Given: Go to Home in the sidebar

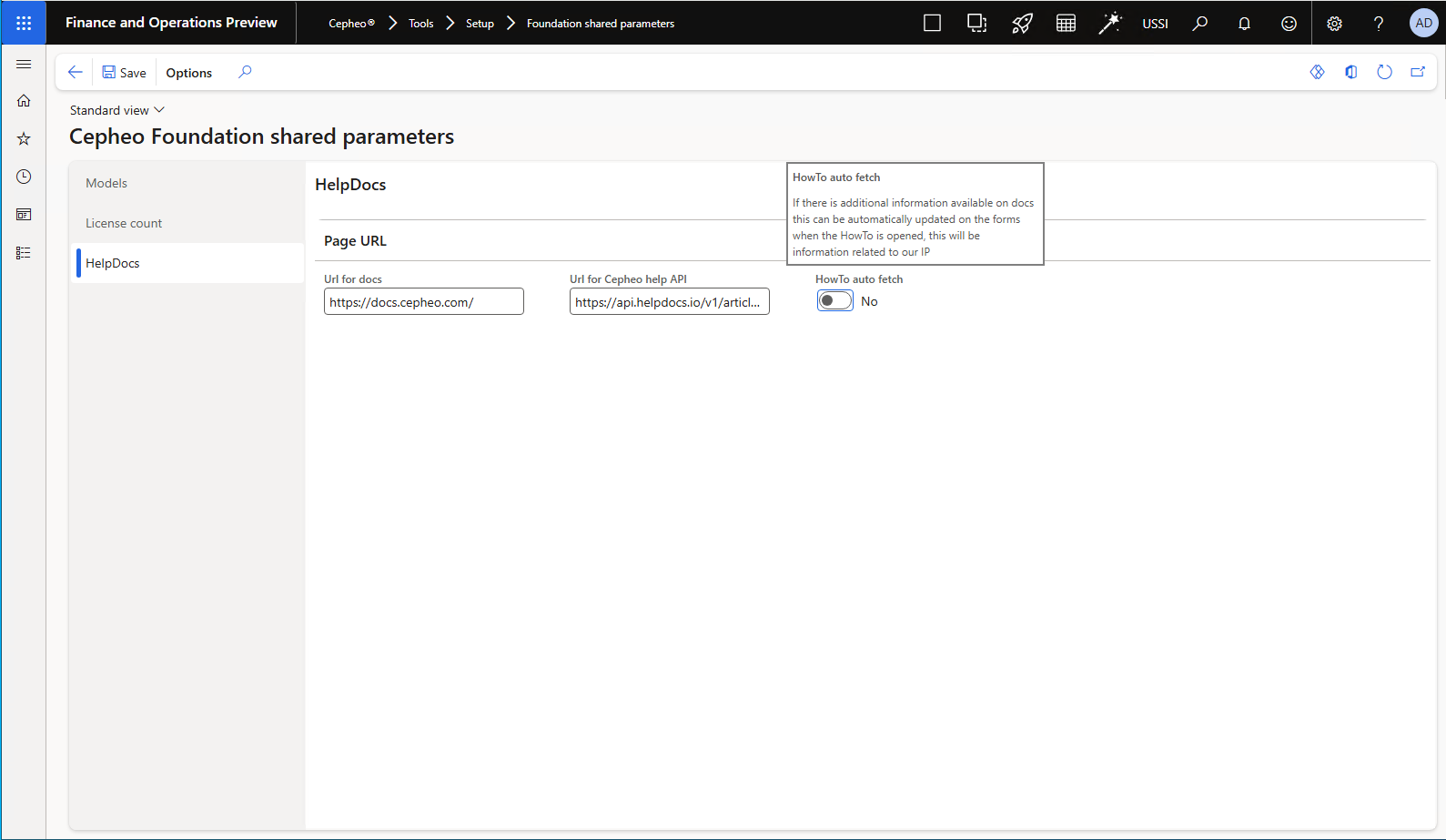Looking at the screenshot, I should [24, 101].
